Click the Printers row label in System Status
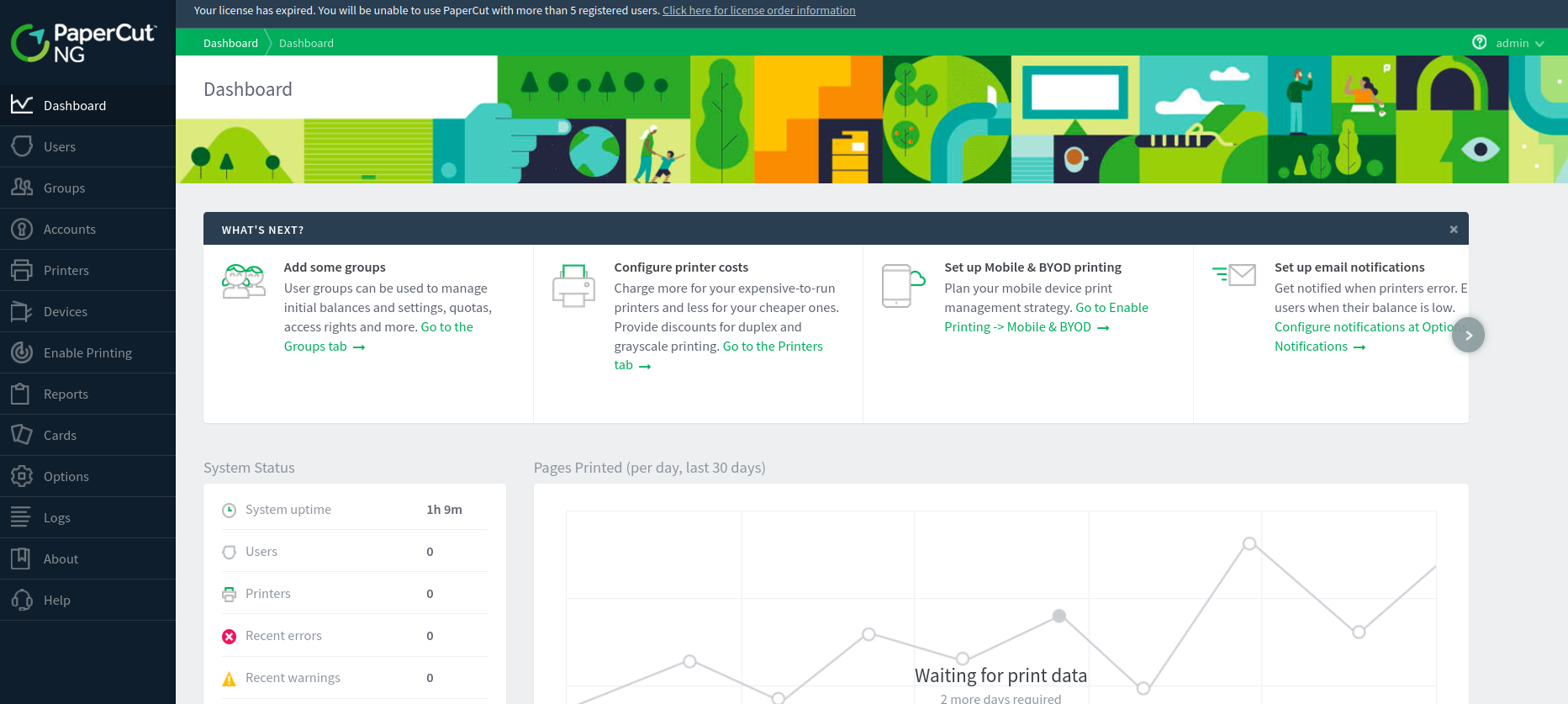Image resolution: width=1568 pixels, height=704 pixels. tap(268, 594)
